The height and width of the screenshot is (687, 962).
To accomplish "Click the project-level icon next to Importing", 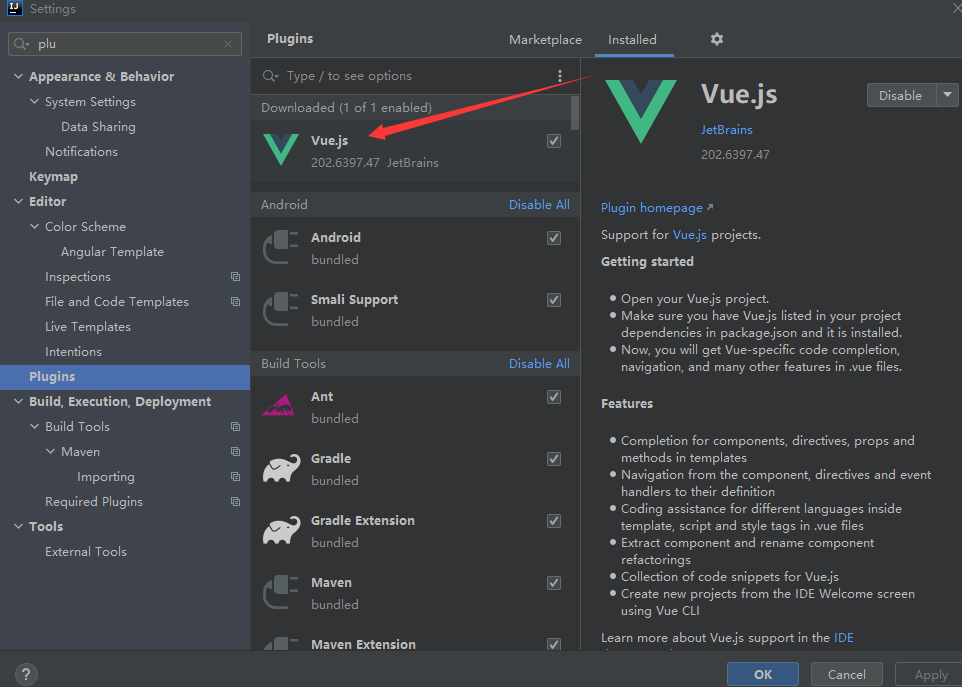I will point(235,477).
